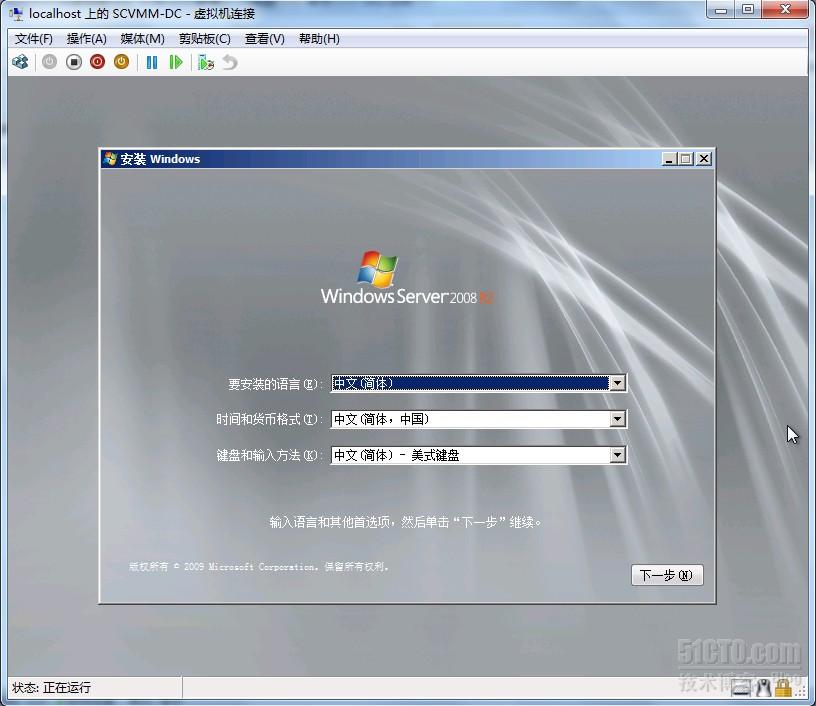Click the orange Save state icon

121,62
